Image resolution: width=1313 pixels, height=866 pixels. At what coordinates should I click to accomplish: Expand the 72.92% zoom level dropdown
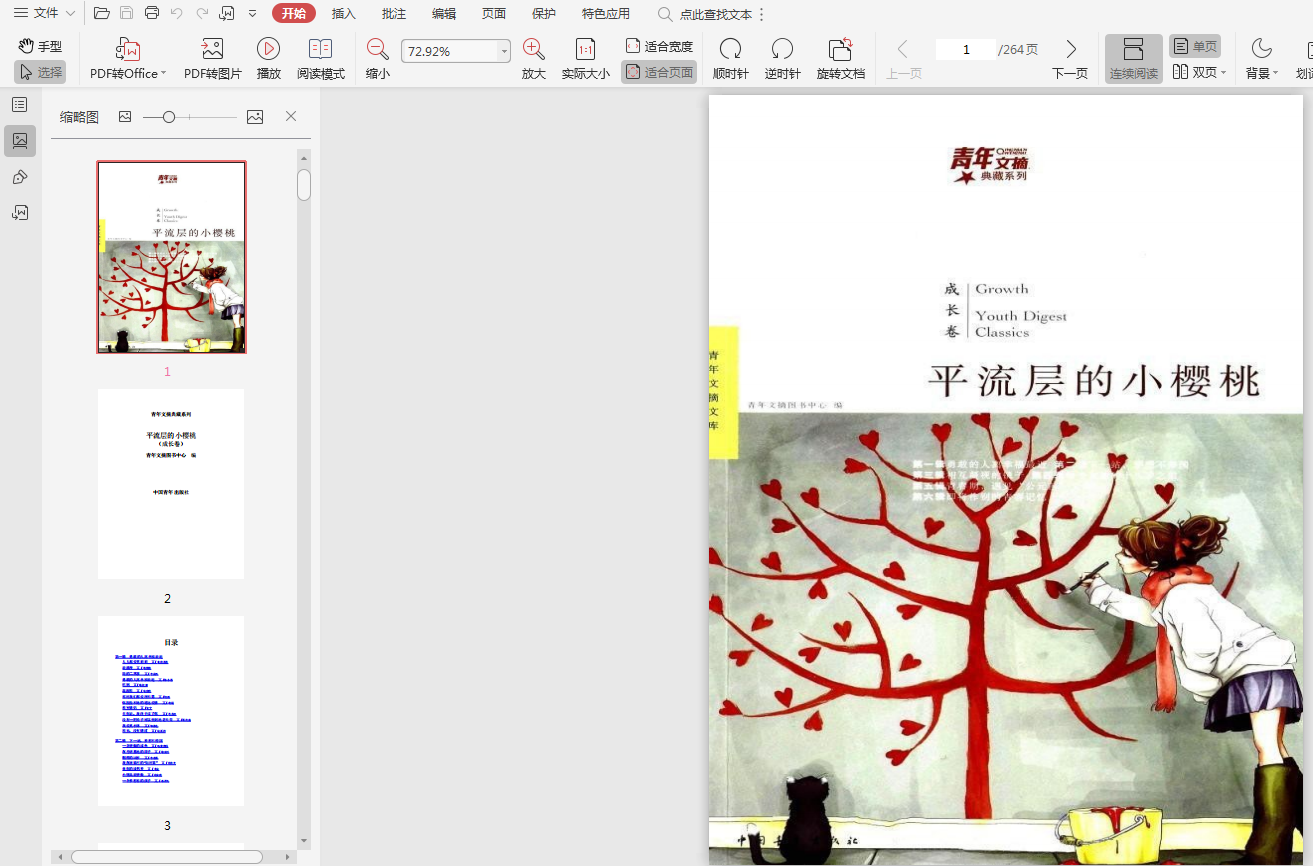click(x=504, y=51)
